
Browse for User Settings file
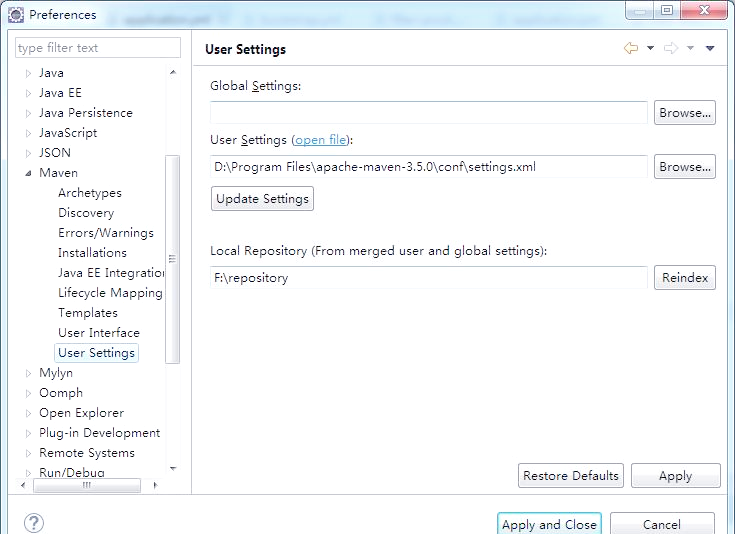tap(685, 167)
